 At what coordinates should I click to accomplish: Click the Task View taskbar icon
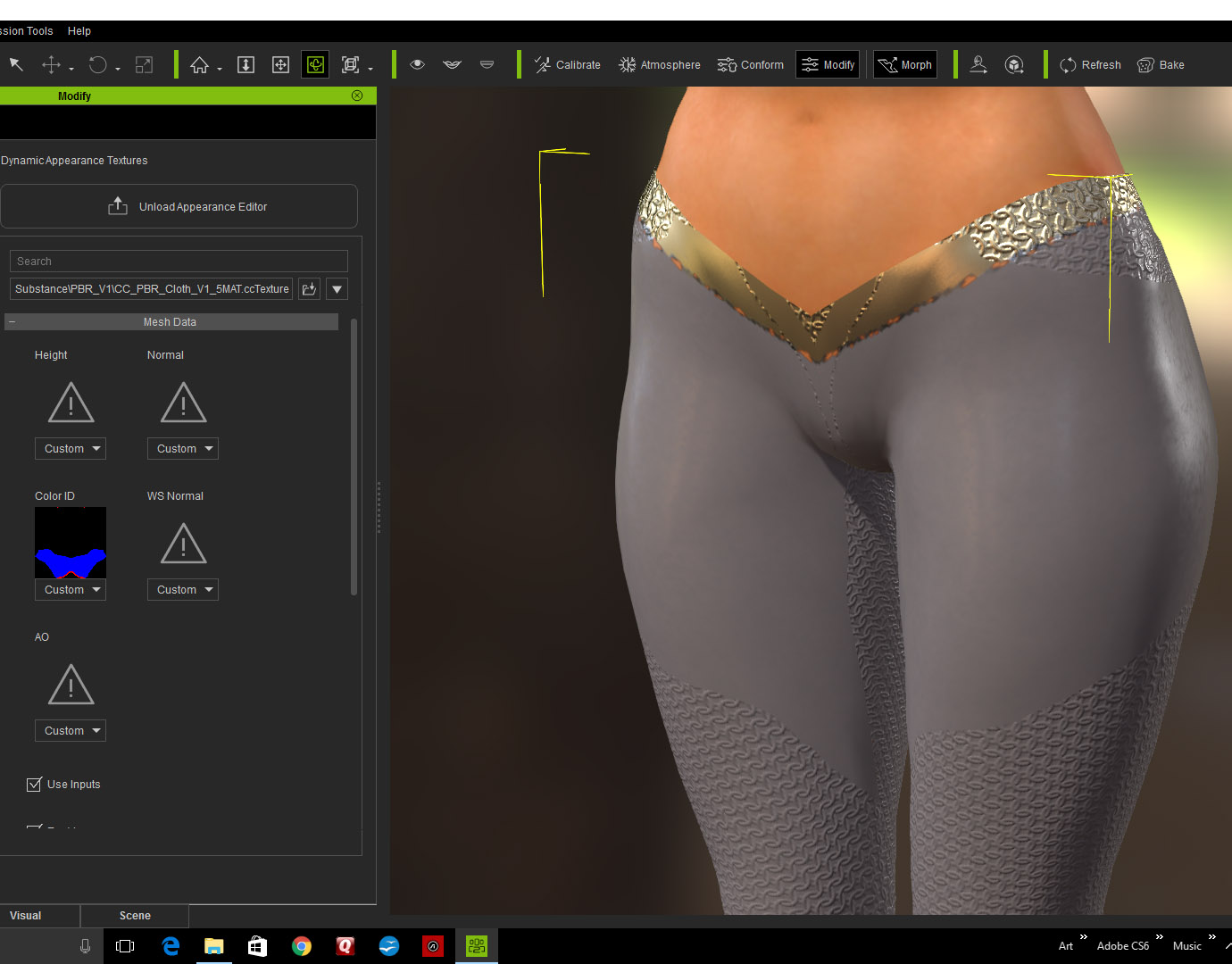125,946
